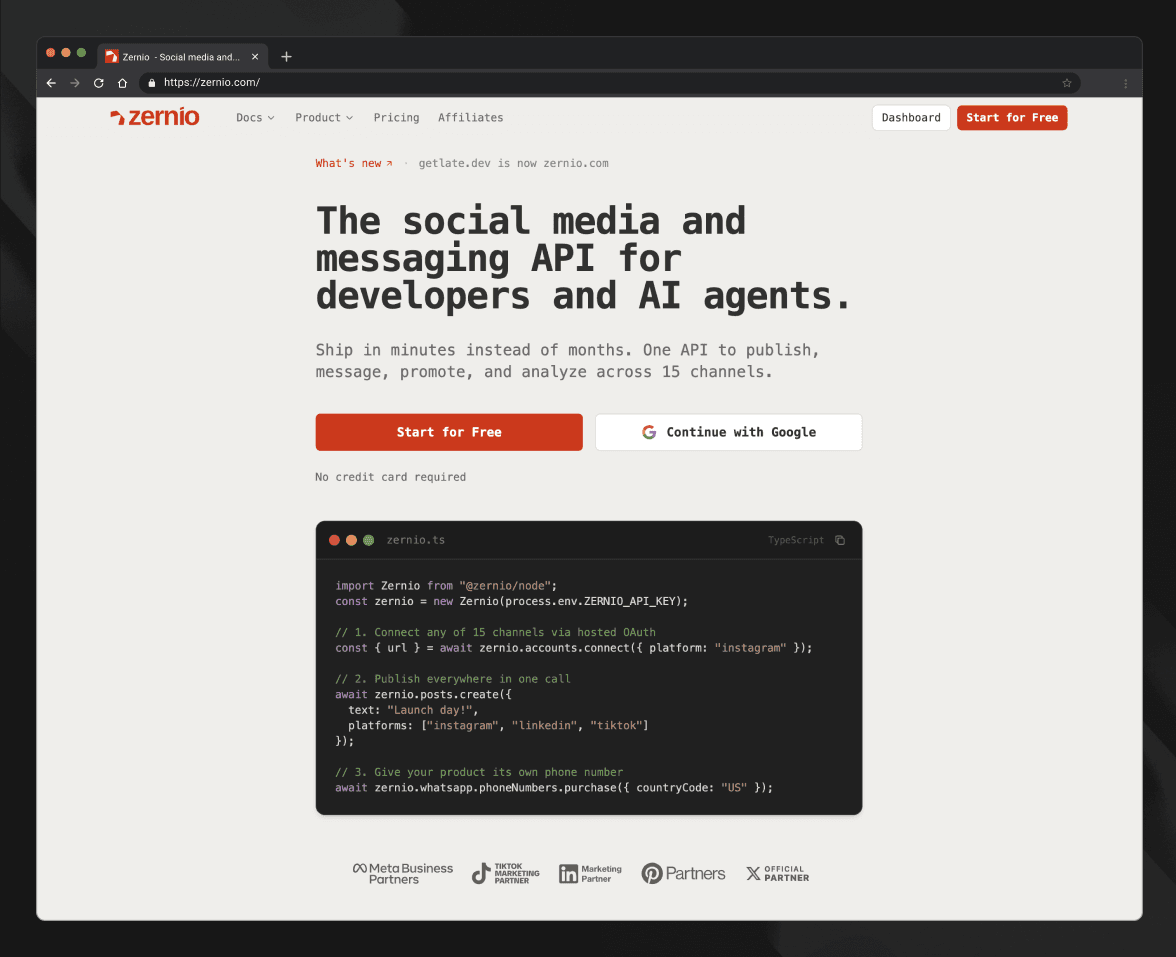Click the Zernio logo in the header
Screen dimensions: 1176x957
coord(154,117)
